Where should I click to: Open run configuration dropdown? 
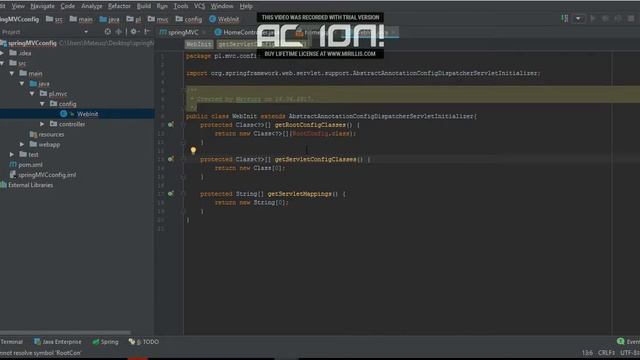578,18
